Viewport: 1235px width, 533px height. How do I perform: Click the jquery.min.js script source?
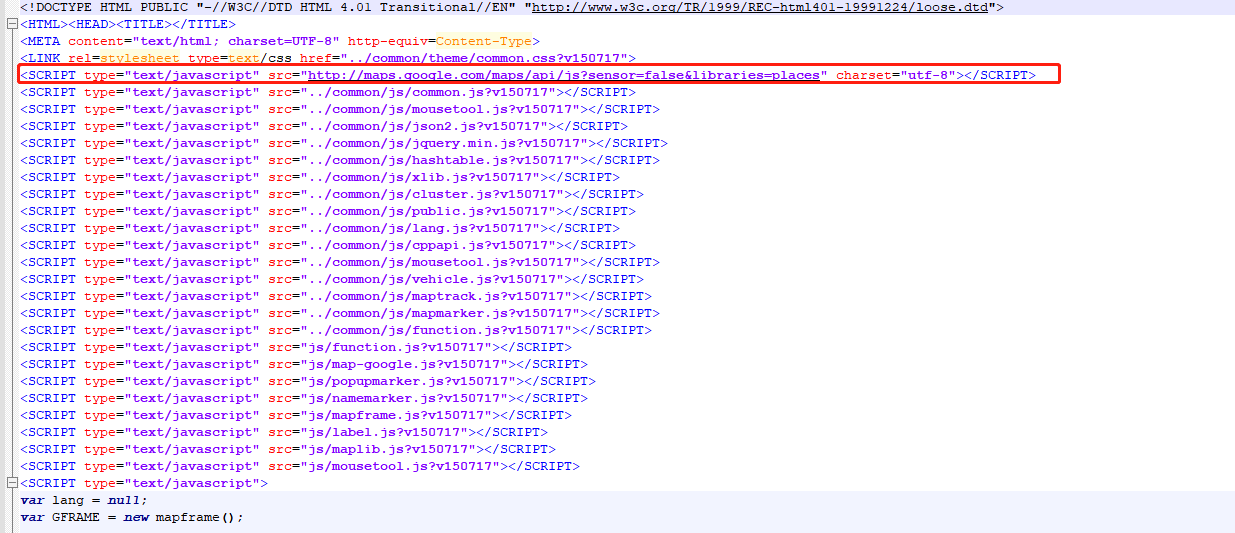point(444,144)
